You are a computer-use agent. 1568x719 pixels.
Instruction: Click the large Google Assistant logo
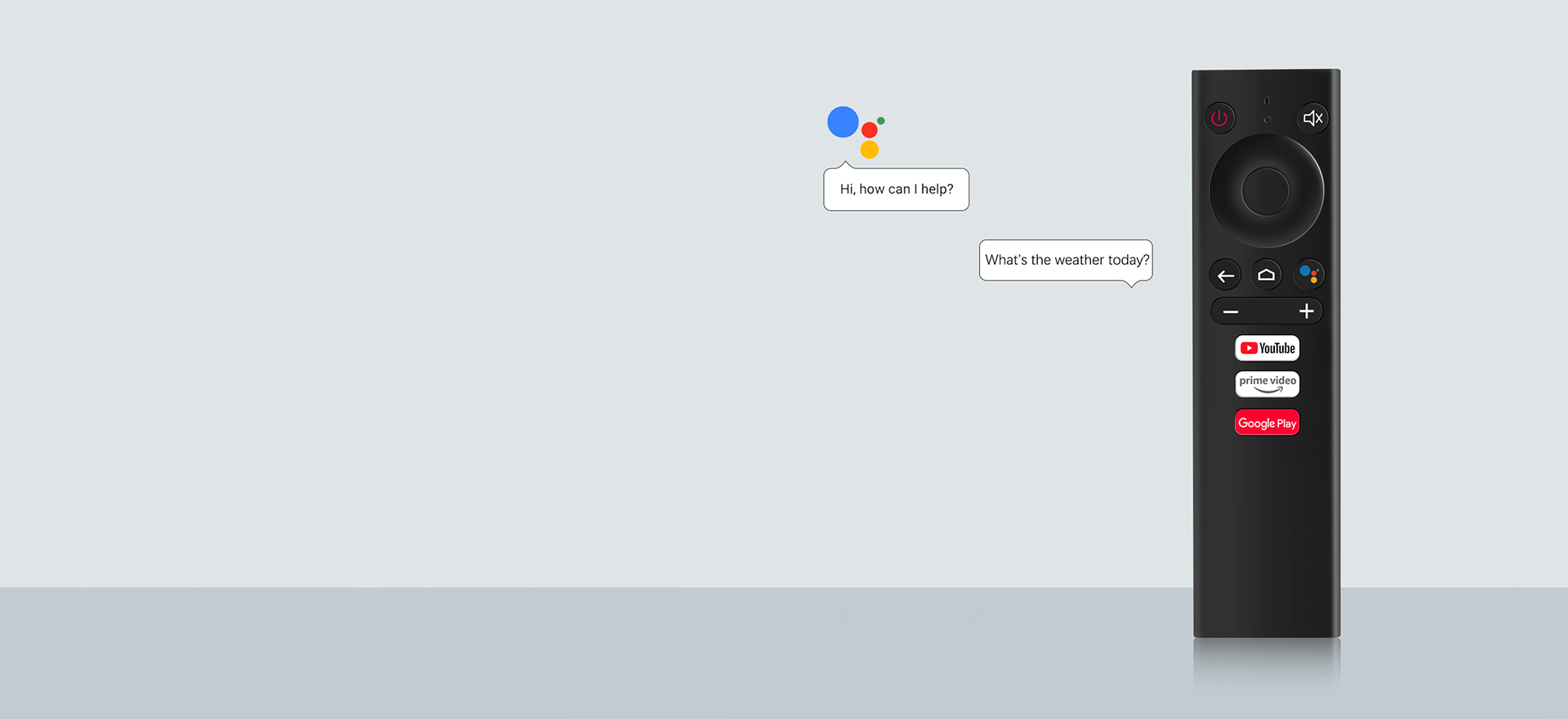click(x=856, y=132)
